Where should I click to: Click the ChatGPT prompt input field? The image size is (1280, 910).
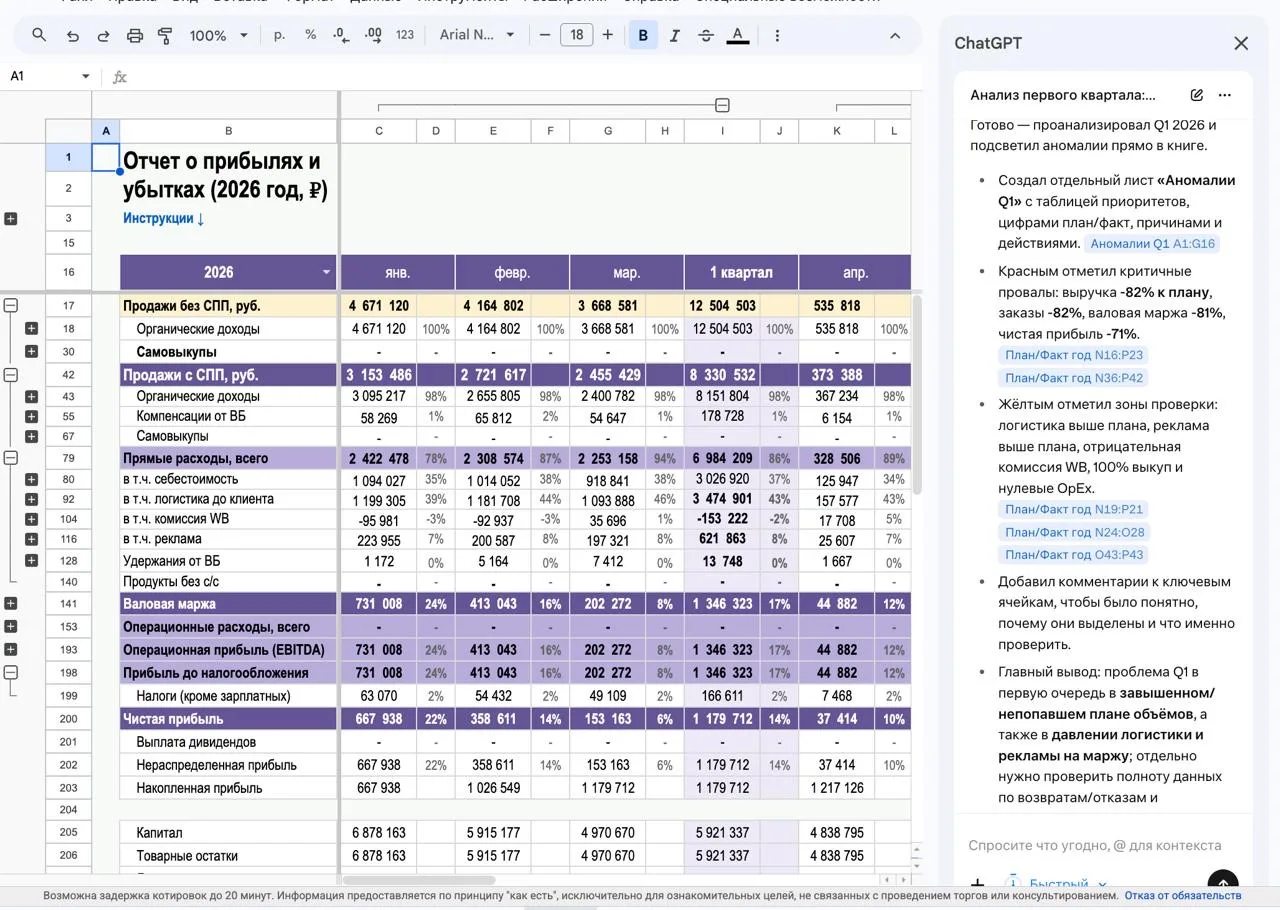[1095, 845]
